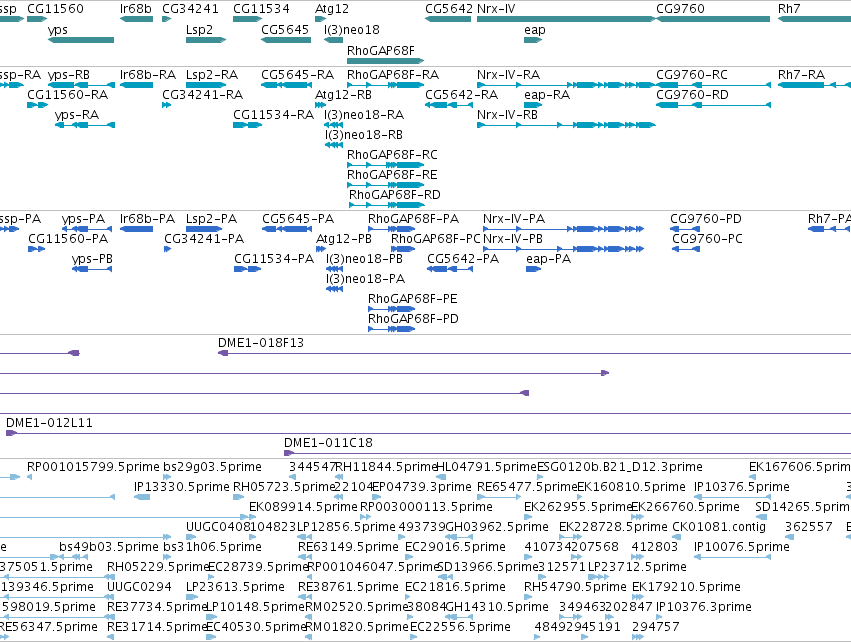Click the Nrx-IV gene bar
The image size is (851, 642).
coord(566,19)
